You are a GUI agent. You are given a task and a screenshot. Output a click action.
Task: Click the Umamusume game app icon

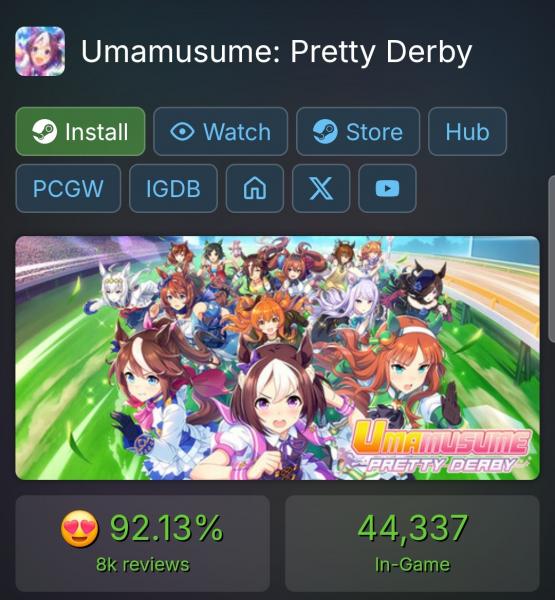coord(40,51)
